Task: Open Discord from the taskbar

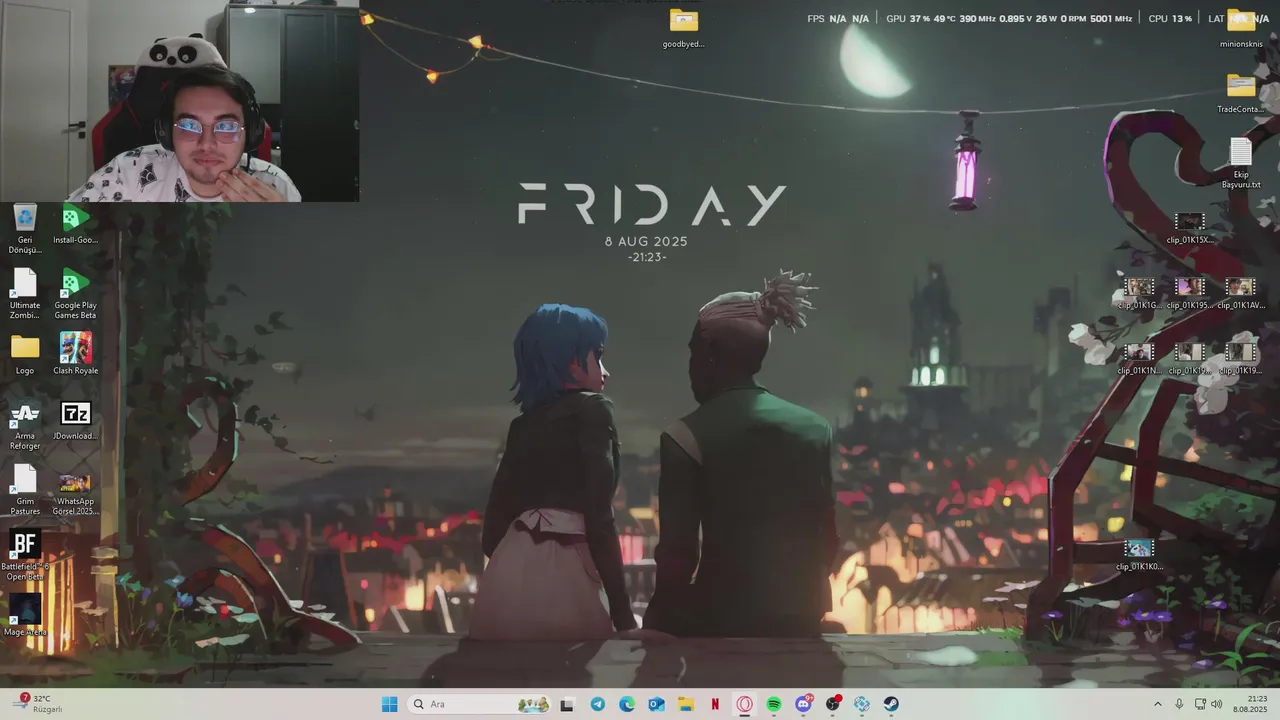Action: [803, 704]
